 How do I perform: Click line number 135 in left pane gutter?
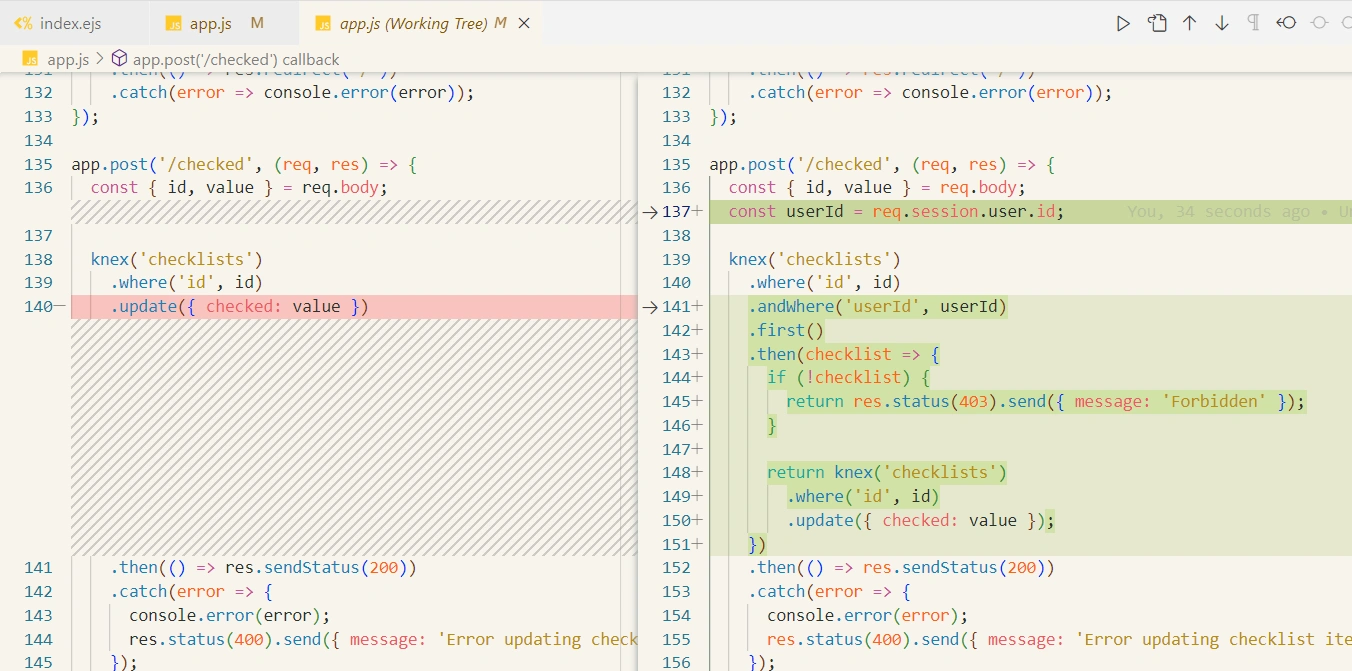coord(38,165)
